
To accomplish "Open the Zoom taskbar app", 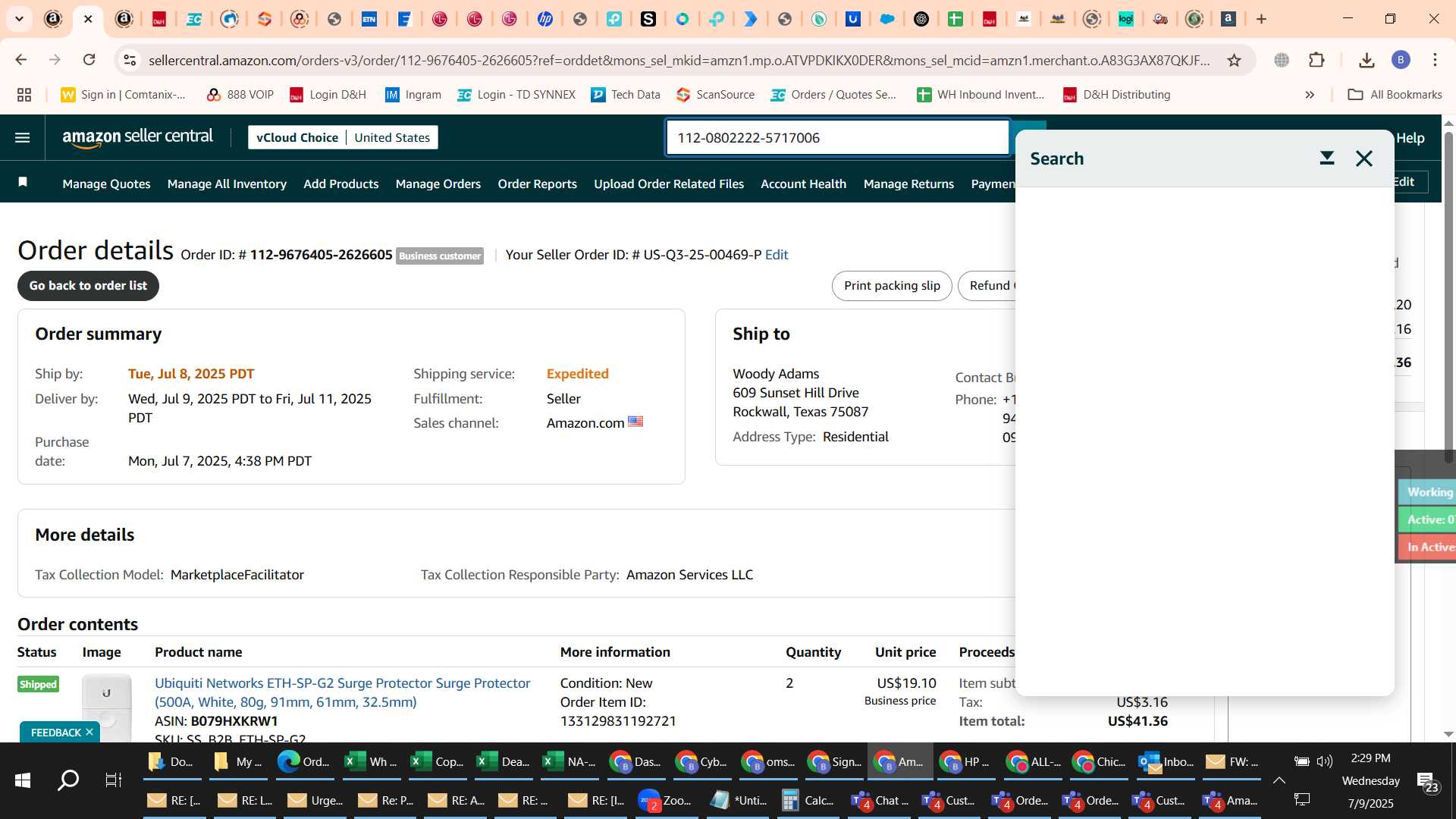I will click(x=665, y=800).
